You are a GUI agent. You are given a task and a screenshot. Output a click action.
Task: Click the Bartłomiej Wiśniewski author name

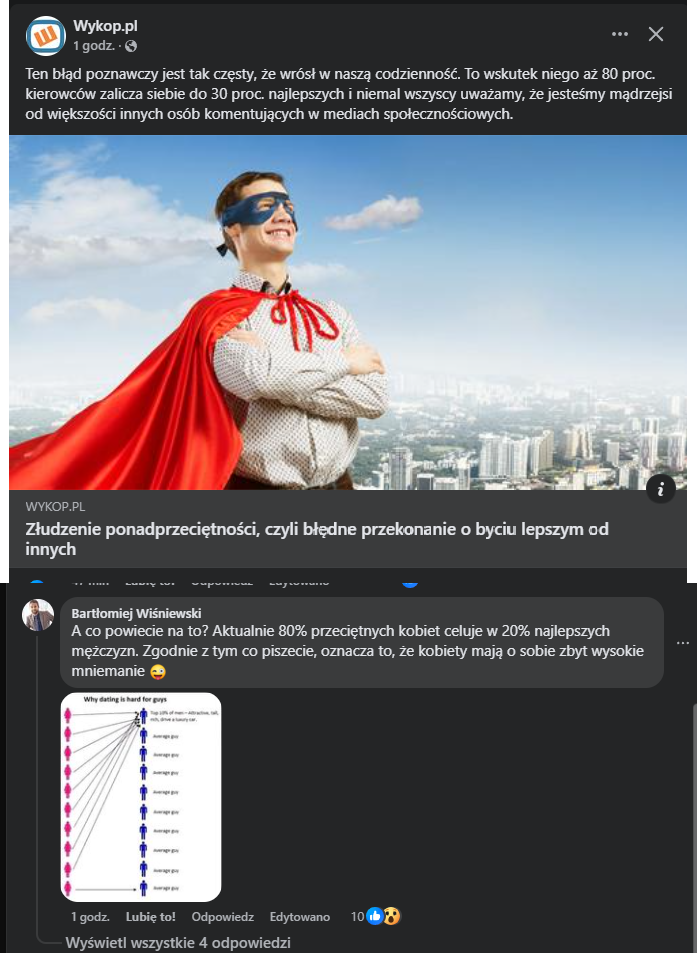click(x=138, y=613)
